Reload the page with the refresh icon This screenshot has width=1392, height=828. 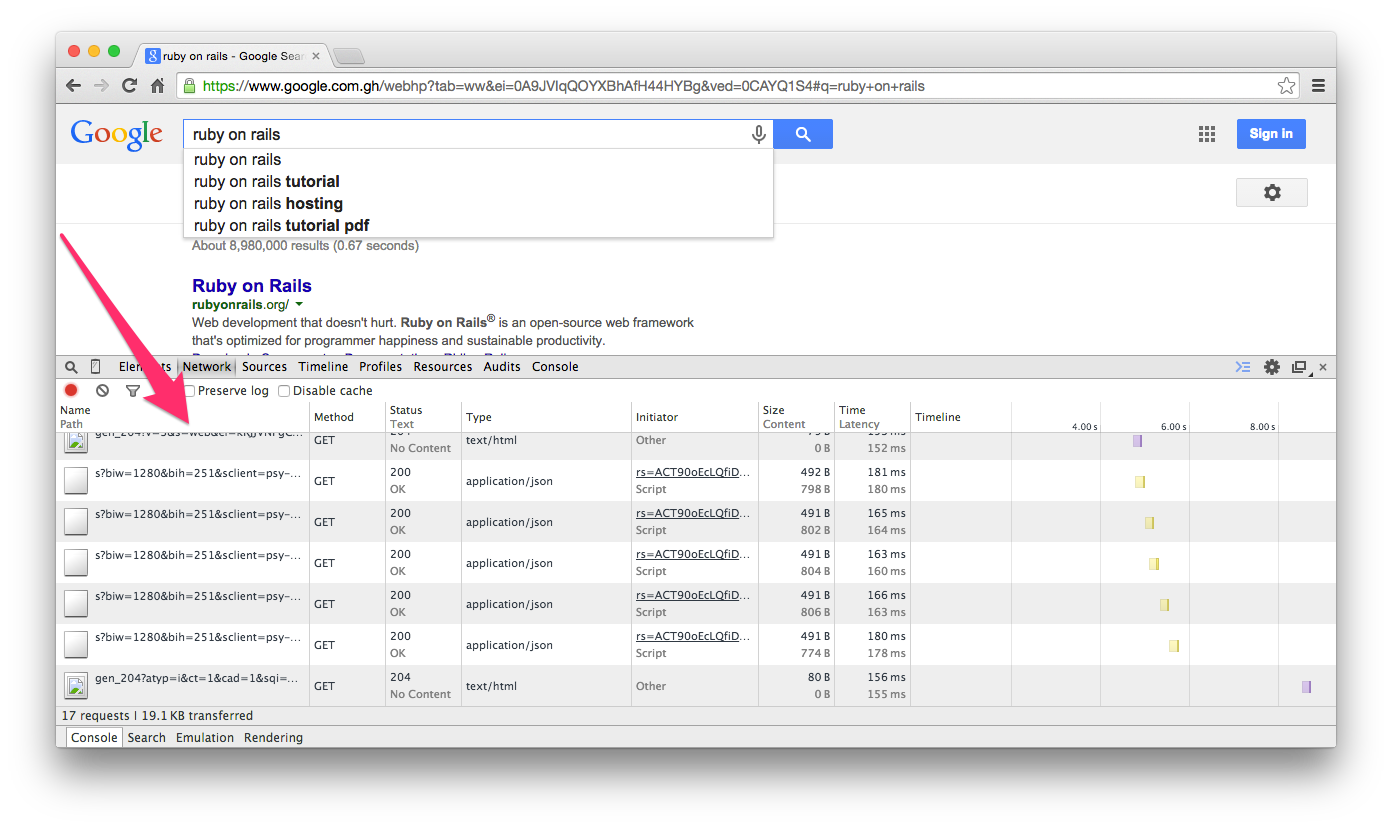(129, 86)
